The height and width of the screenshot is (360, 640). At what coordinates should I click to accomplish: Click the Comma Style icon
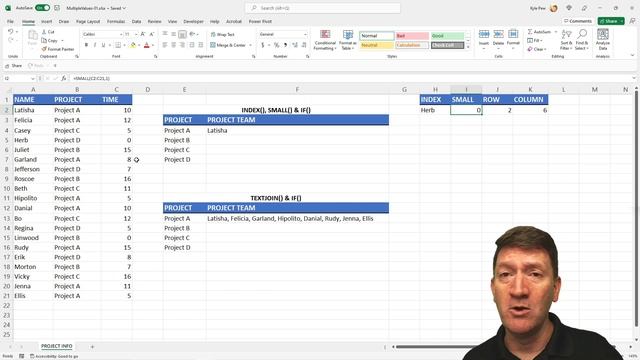(285, 45)
